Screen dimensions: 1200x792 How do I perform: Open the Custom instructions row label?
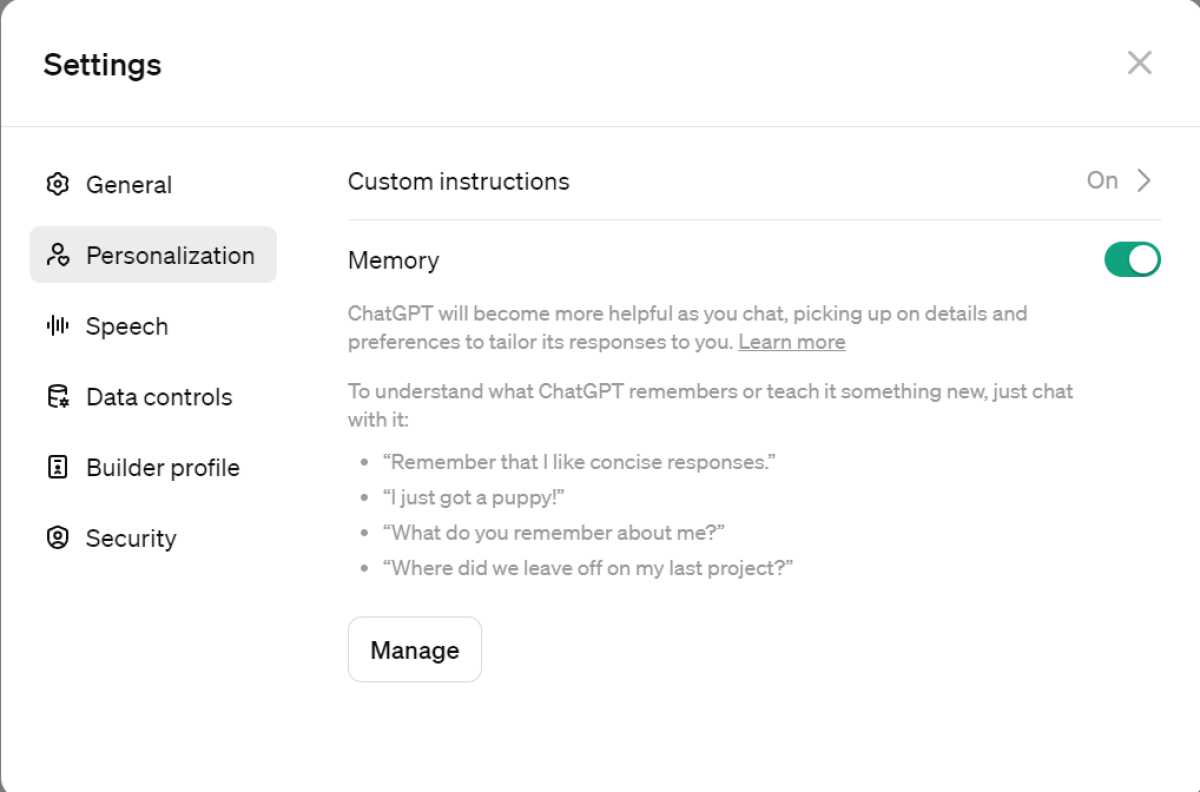coord(458,181)
